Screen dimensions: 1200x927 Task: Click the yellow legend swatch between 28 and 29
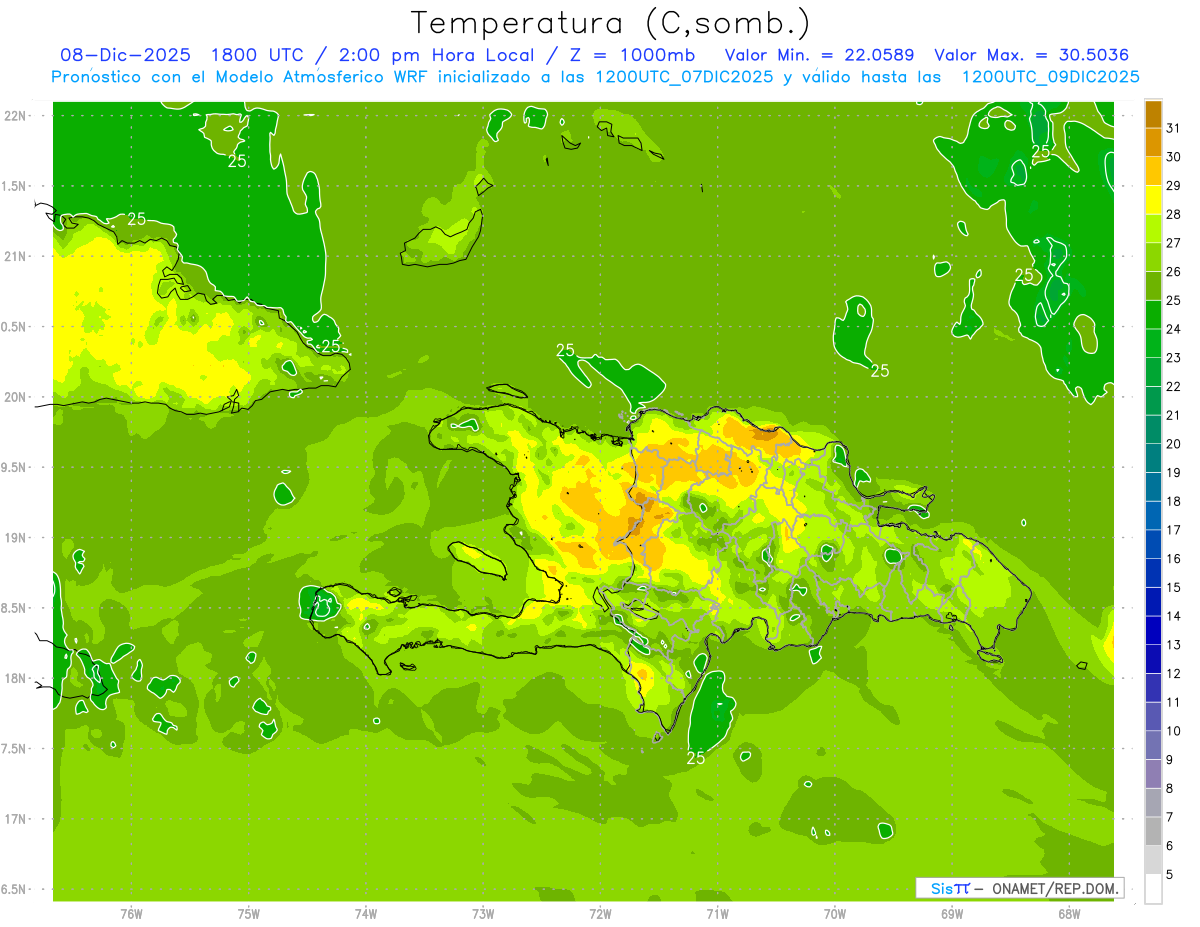[x=1153, y=200]
